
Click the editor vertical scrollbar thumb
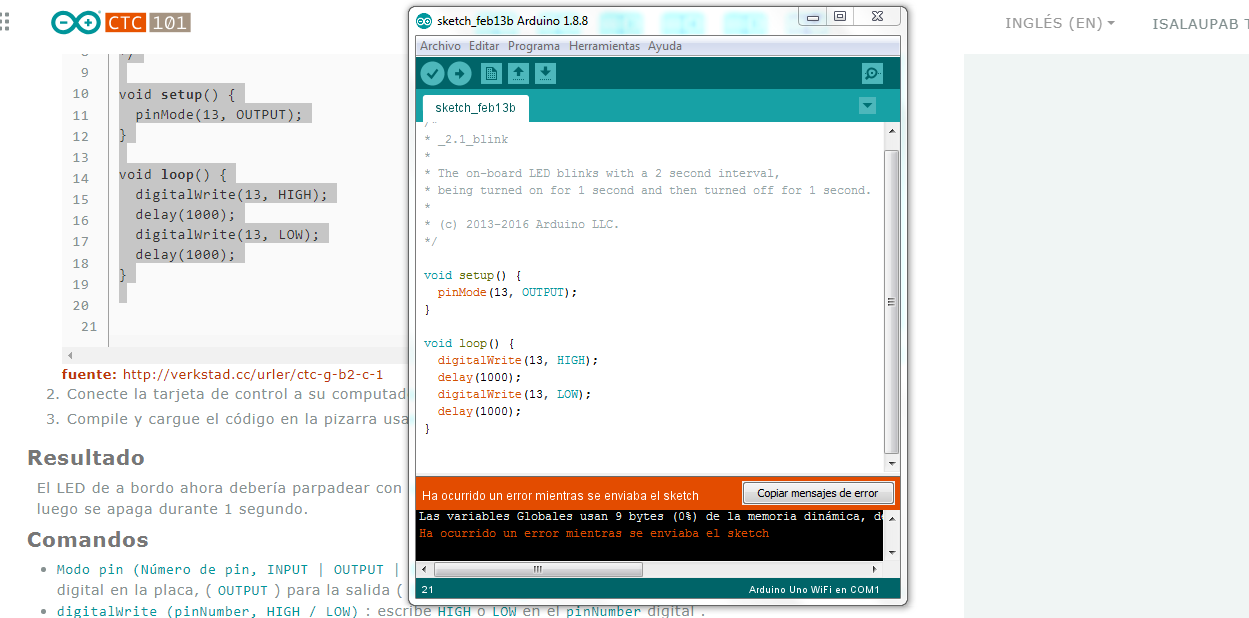click(892, 300)
